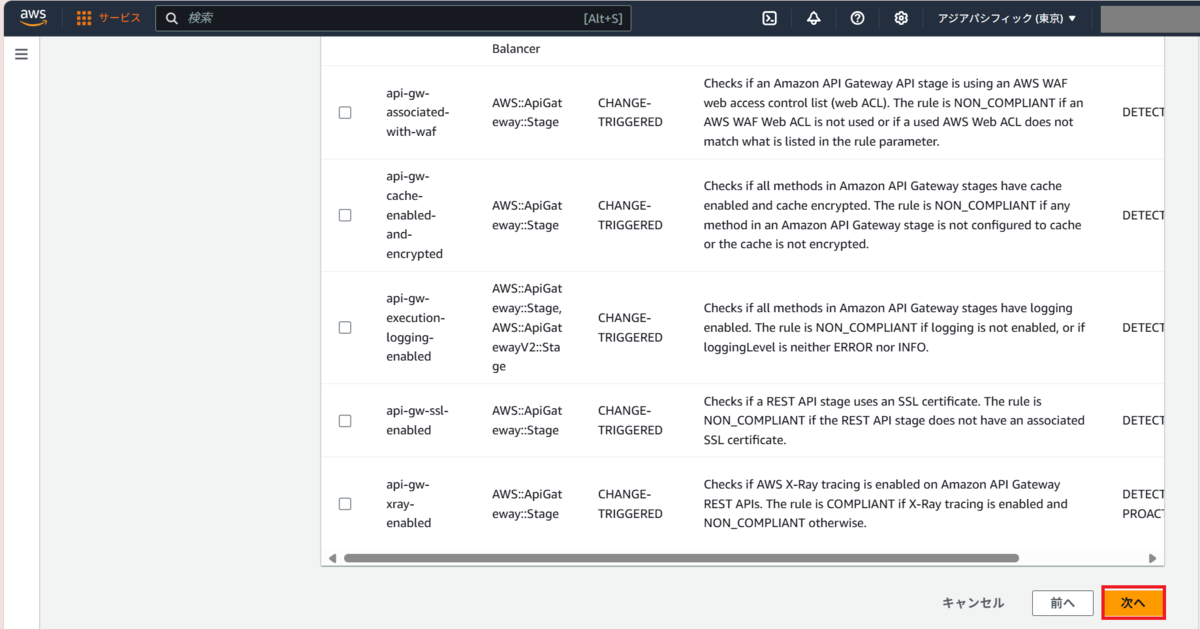
Task: Launch the CloudShell terminal icon
Action: click(x=769, y=18)
